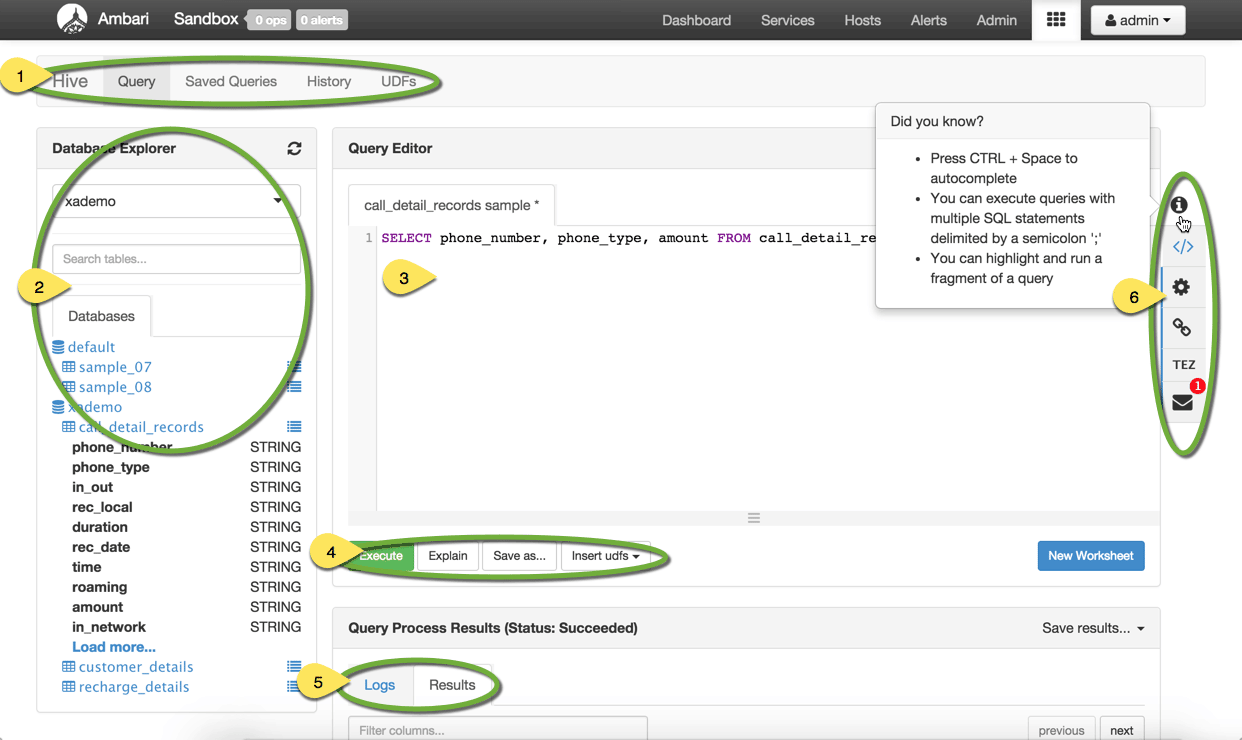This screenshot has width=1242, height=740.
Task: Click the Hive brand label
Action: click(70, 81)
